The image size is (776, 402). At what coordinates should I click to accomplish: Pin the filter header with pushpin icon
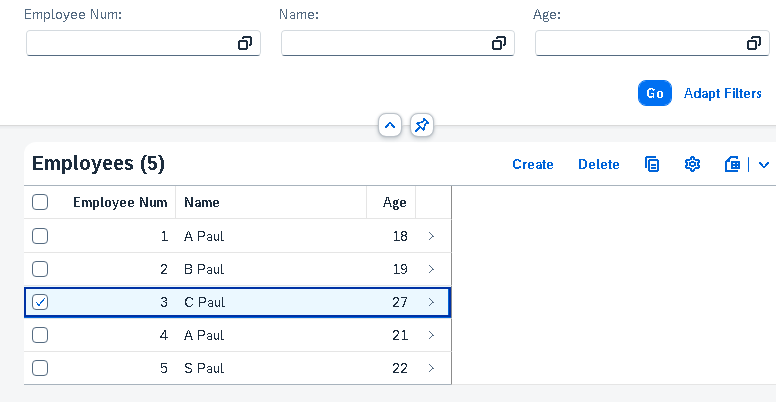coord(422,126)
